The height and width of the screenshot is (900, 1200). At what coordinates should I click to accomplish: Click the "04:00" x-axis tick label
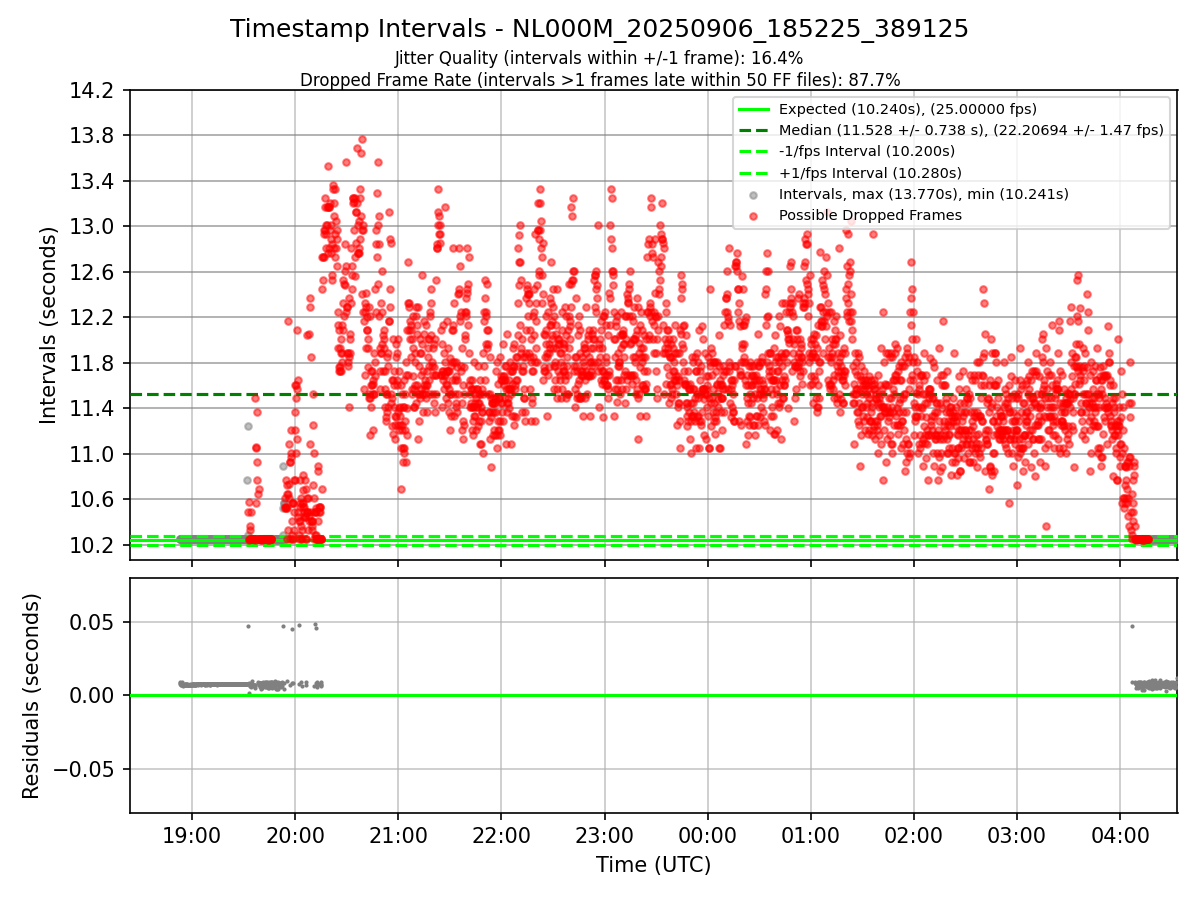pyautogui.click(x=1120, y=835)
